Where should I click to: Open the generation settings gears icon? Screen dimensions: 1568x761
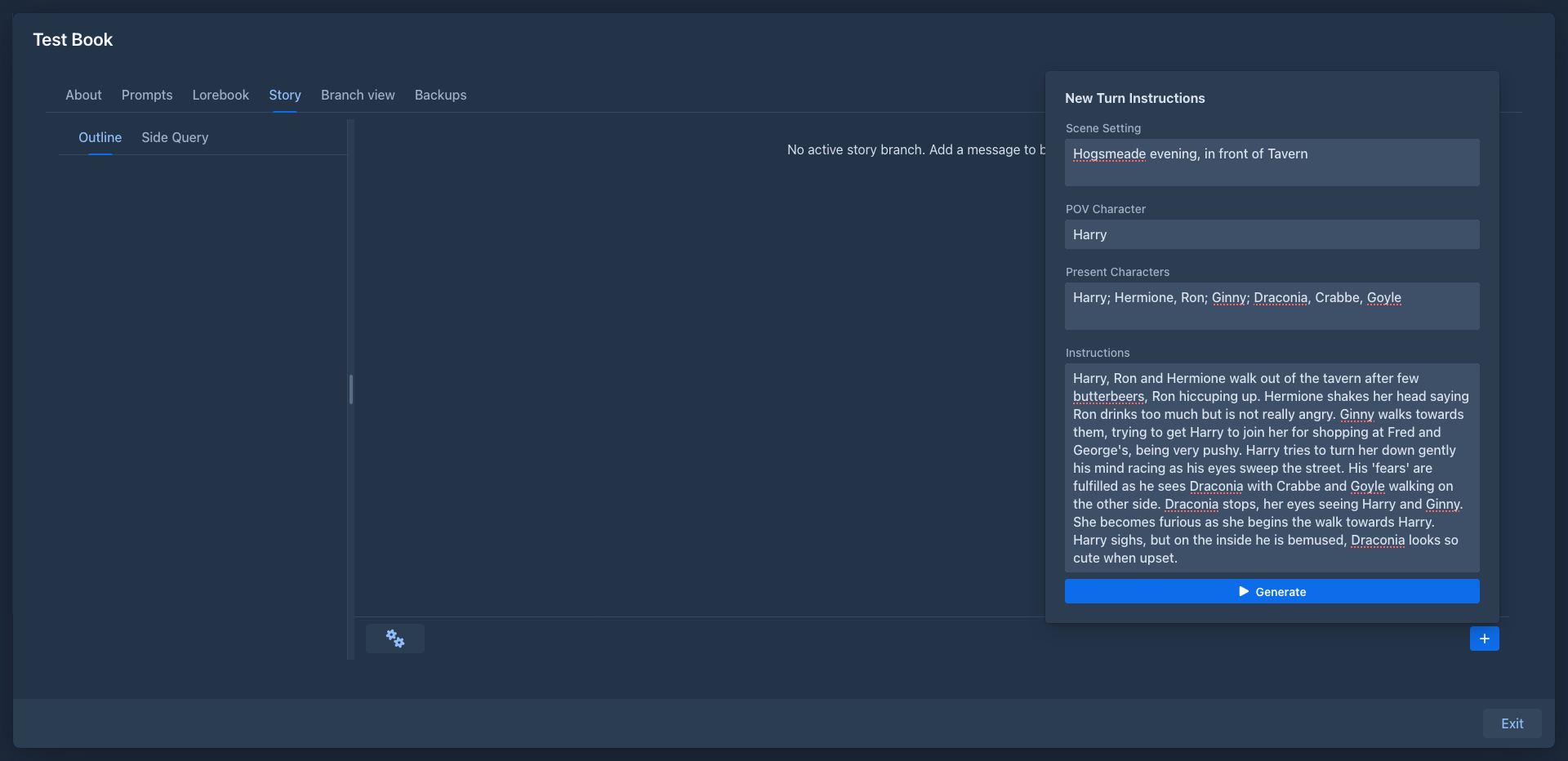(395, 639)
